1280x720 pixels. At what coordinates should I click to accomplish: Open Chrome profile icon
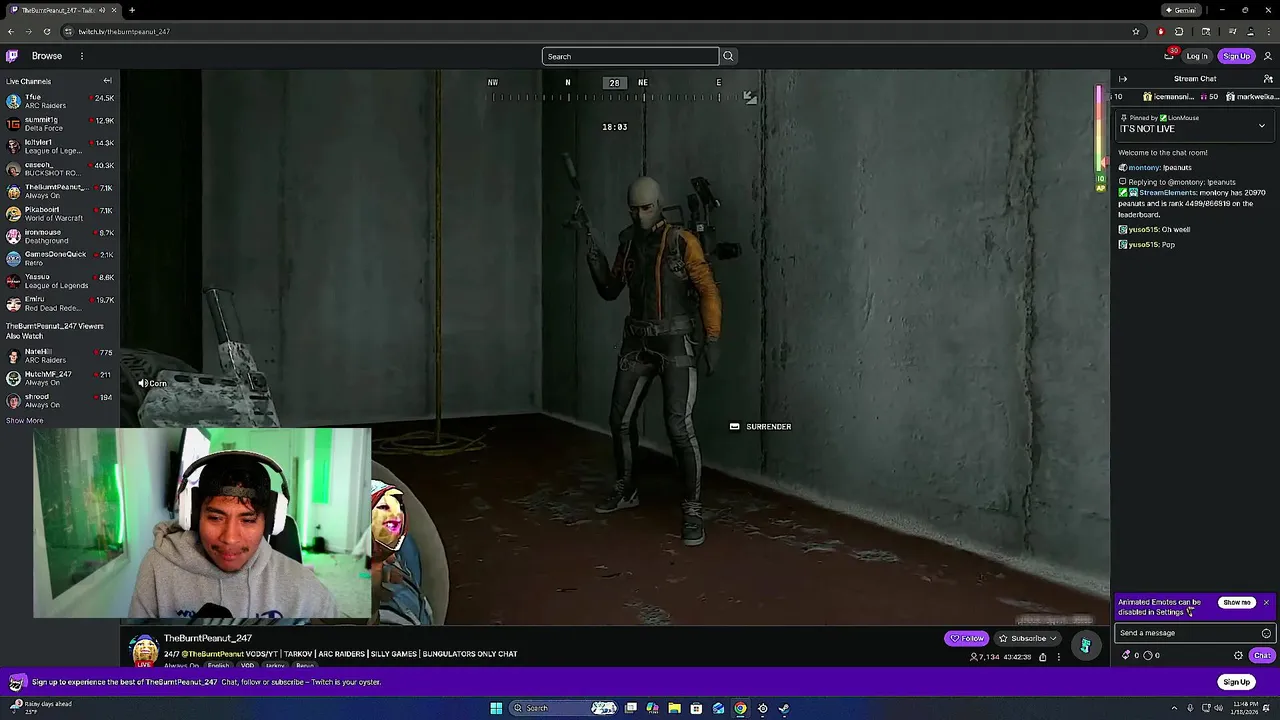click(x=1250, y=31)
